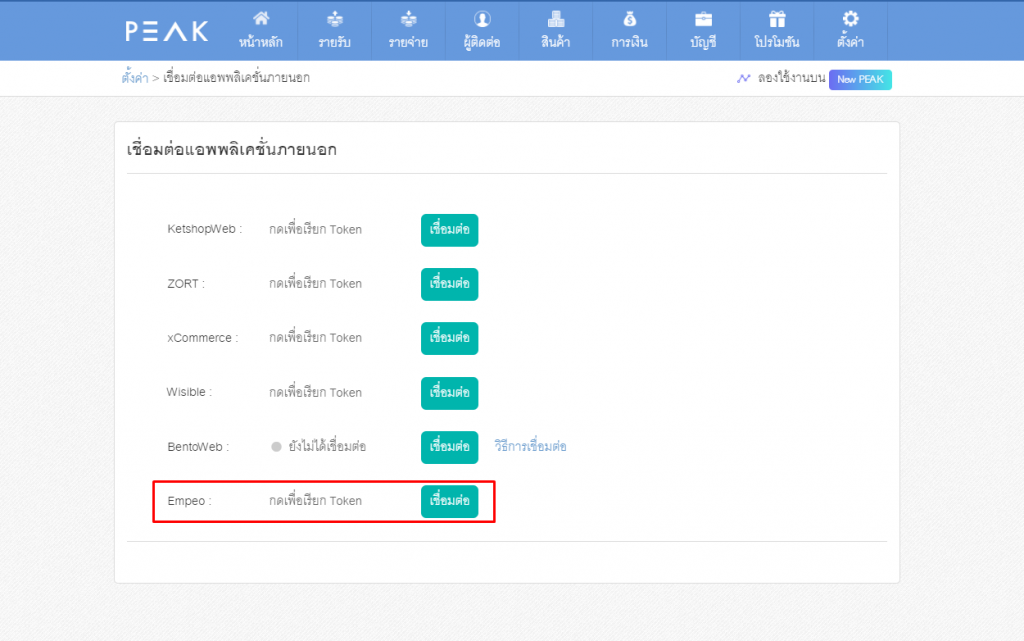Viewport: 1024px width, 641px height.
Task: Click ZORT's กดเพื่อเรียก Token text
Action: 315,283
